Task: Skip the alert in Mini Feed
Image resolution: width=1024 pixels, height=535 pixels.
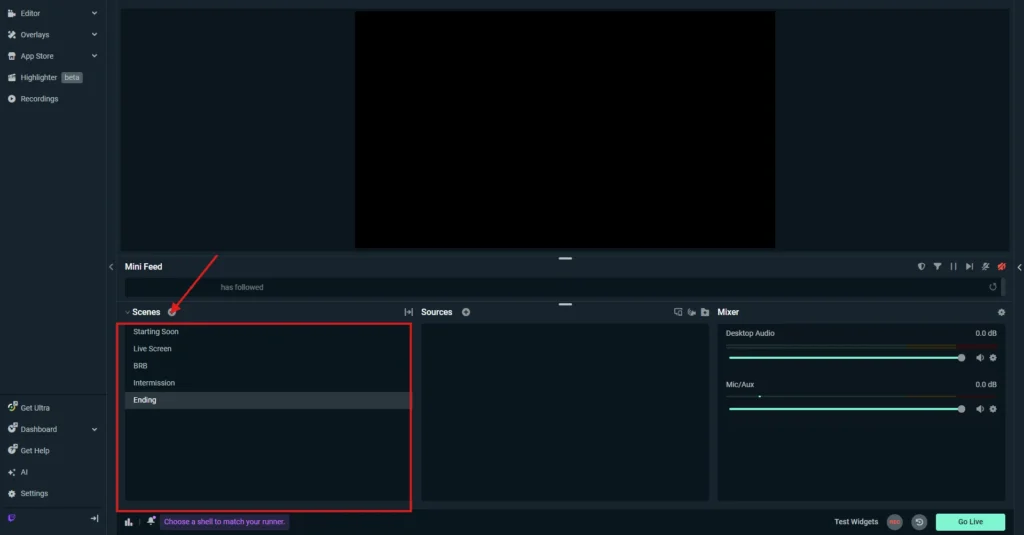Action: (969, 267)
